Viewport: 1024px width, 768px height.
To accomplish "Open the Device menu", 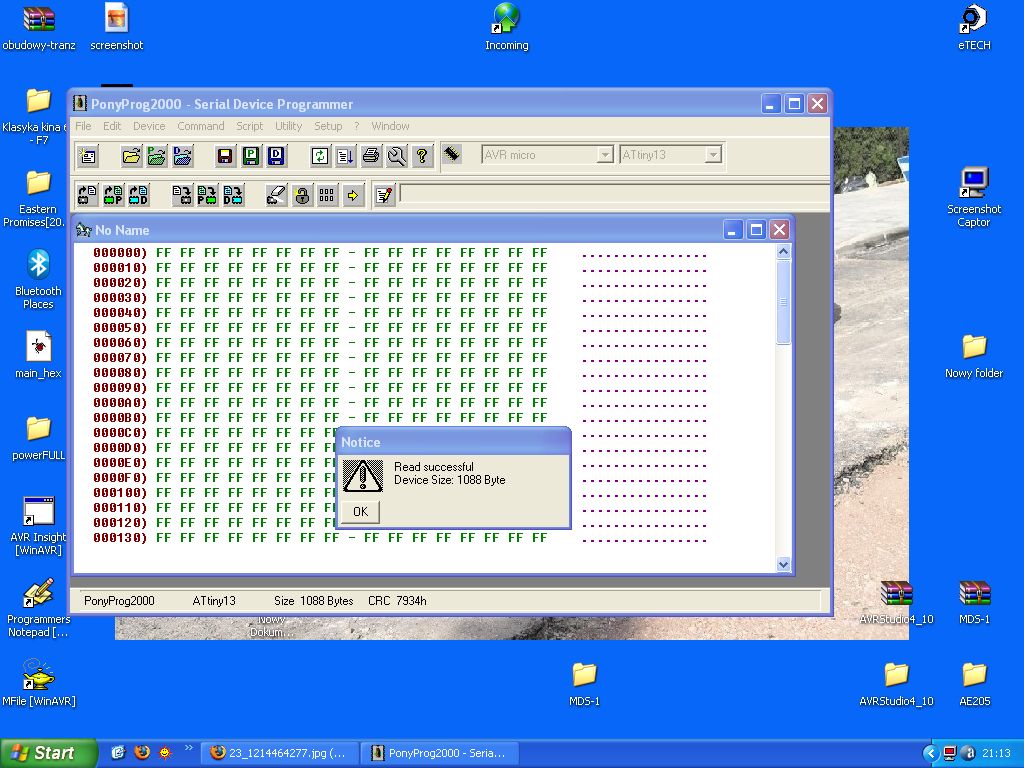I will tap(149, 126).
